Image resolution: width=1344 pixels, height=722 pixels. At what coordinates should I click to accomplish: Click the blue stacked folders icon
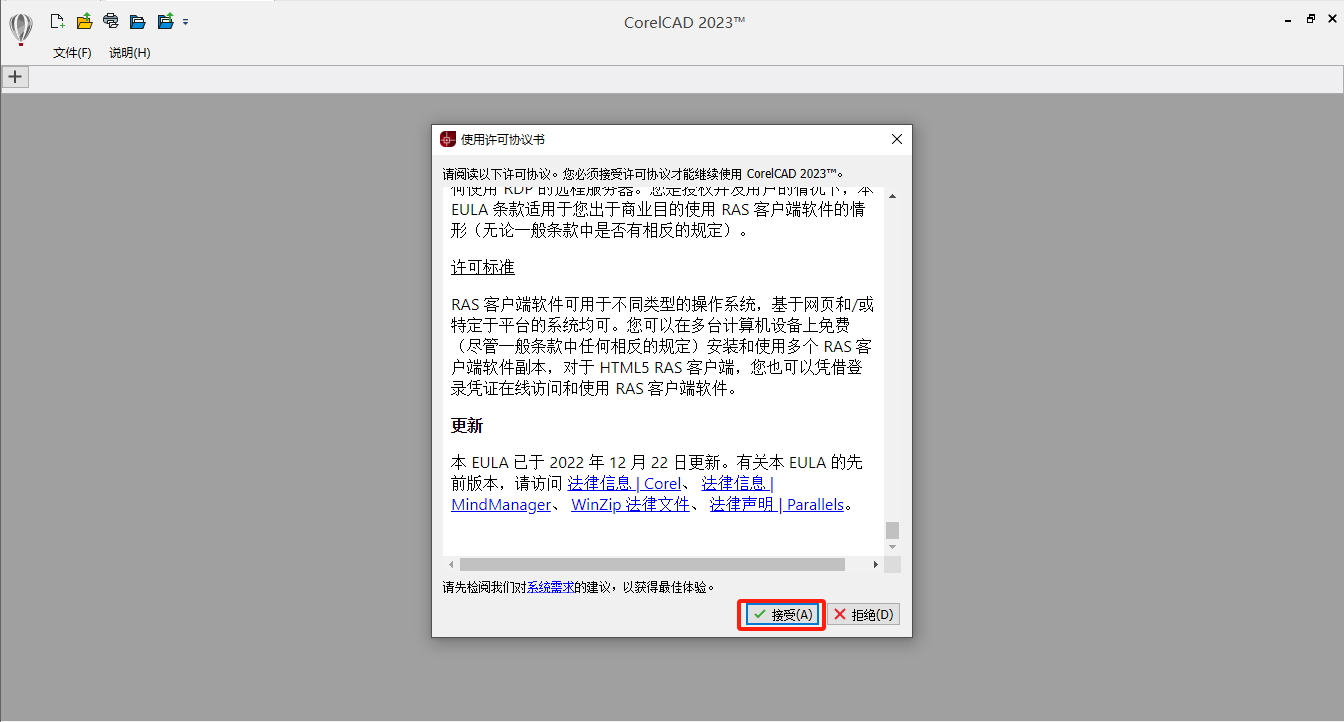coord(138,20)
